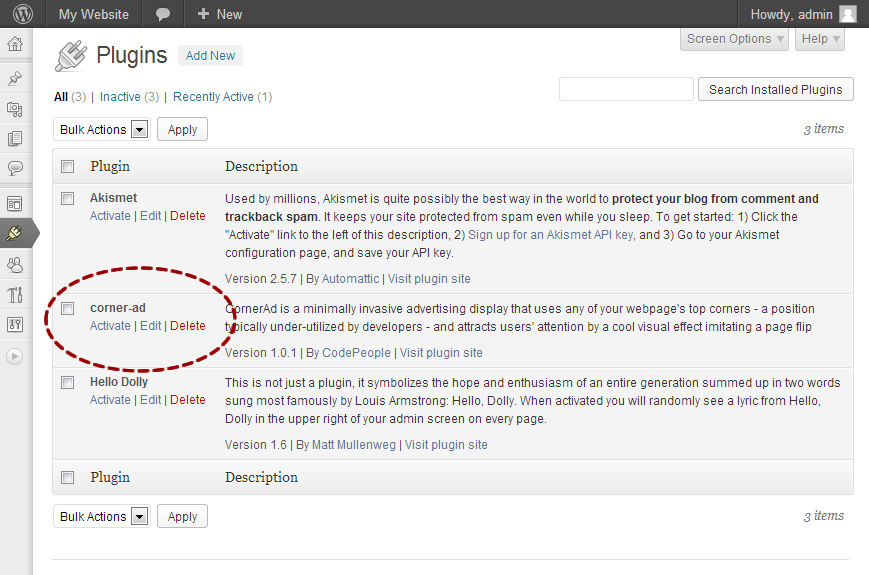869x575 pixels.
Task: Expand the Help panel
Action: coord(820,39)
